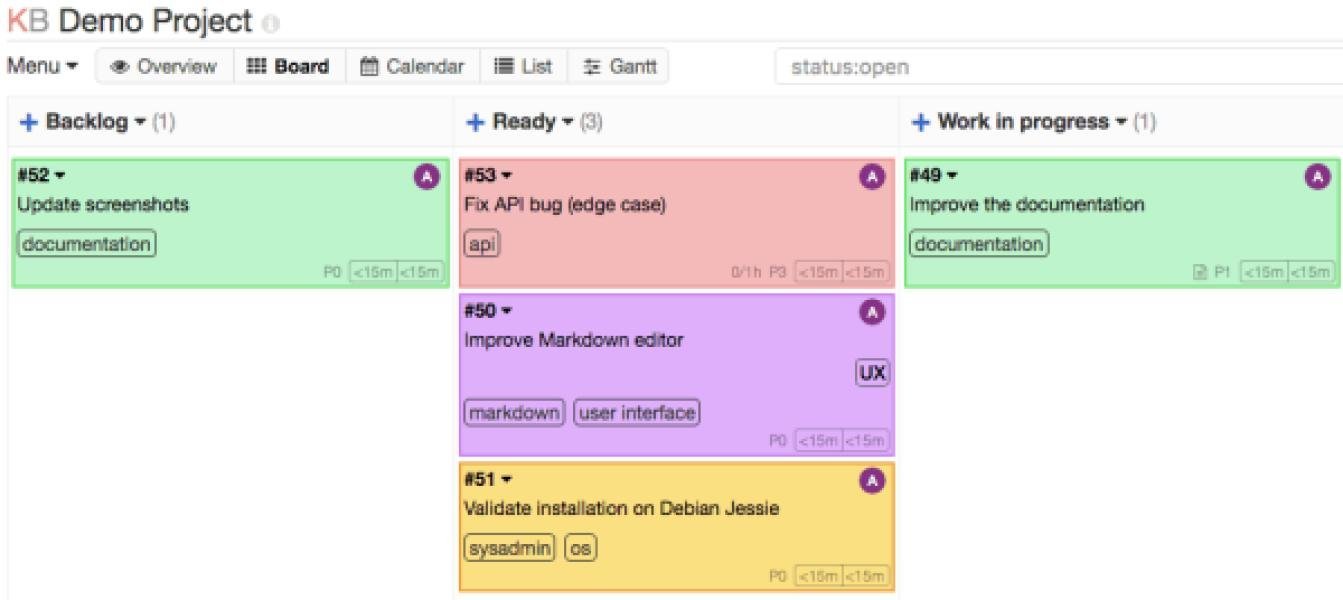Click the calendar icon on the Calendar tab
Image resolution: width=1343 pixels, height=600 pixels.
tap(370, 66)
